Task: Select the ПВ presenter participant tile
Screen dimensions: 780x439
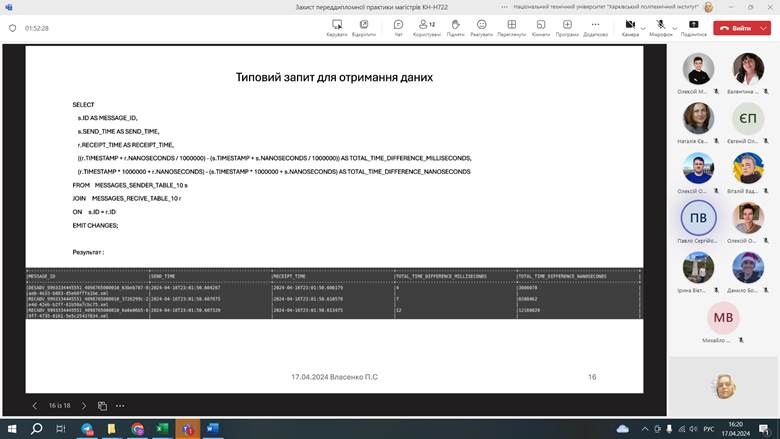Action: point(698,218)
